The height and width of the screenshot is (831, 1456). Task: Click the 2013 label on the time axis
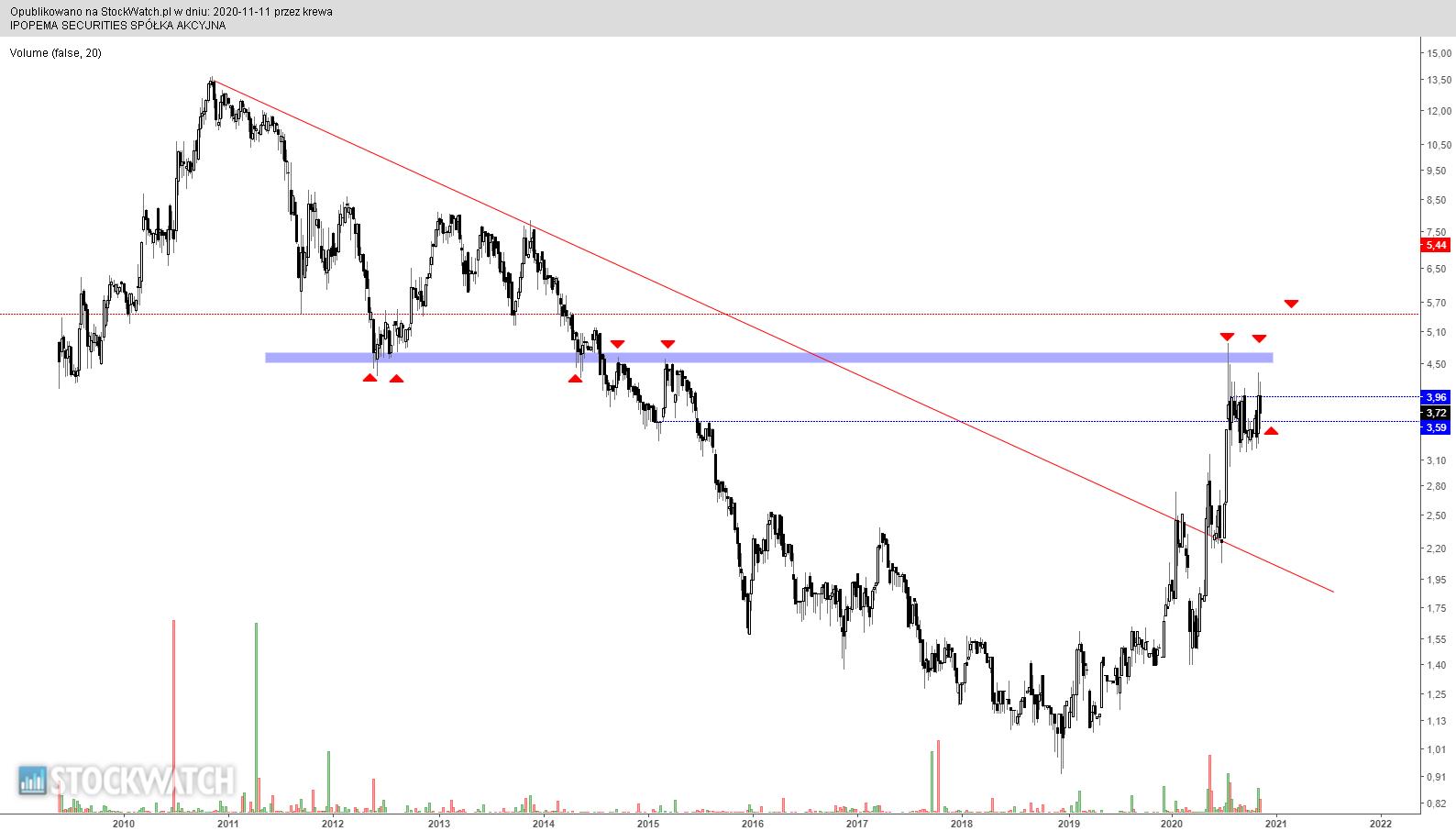point(438,824)
